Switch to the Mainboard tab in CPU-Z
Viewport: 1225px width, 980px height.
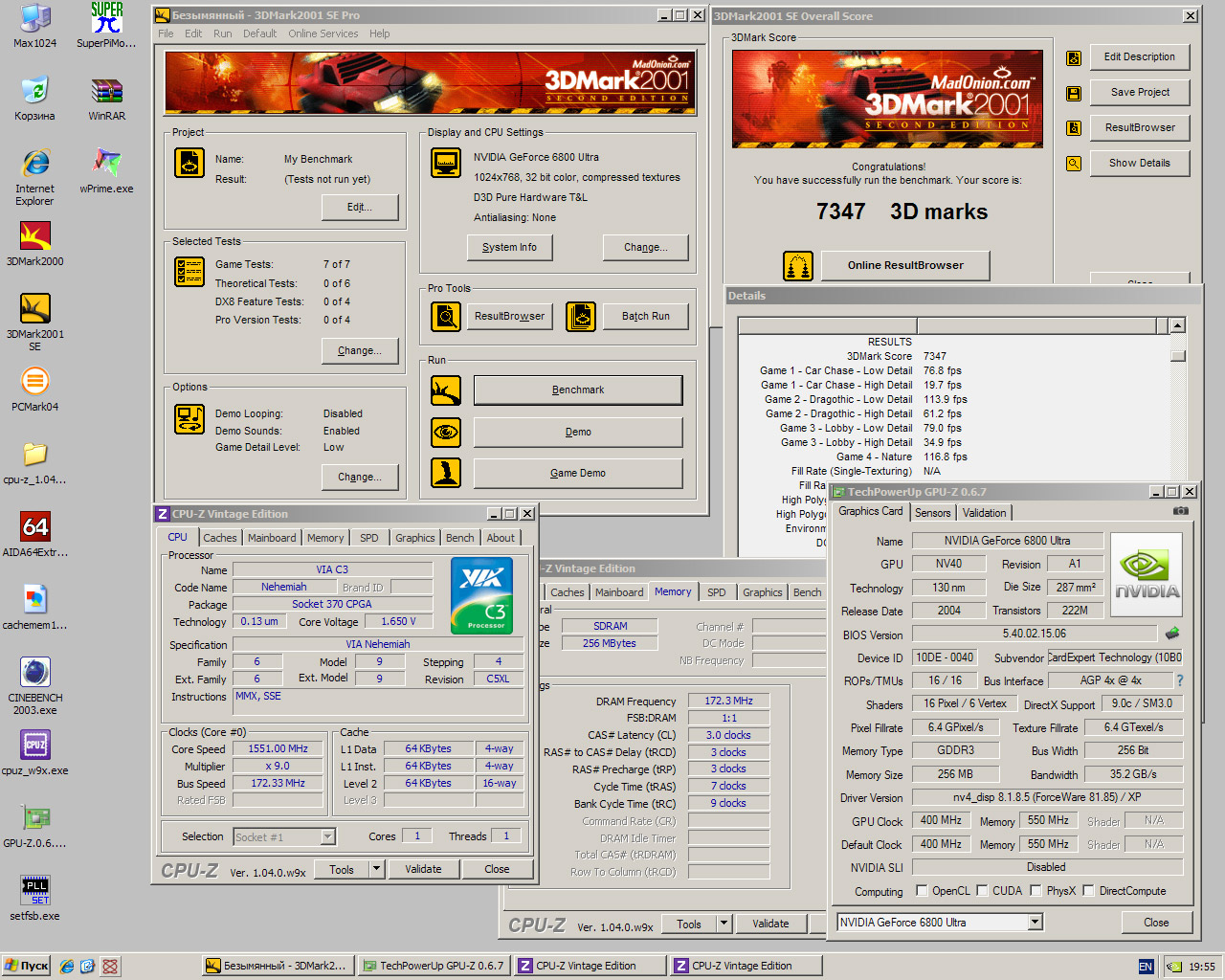[272, 538]
